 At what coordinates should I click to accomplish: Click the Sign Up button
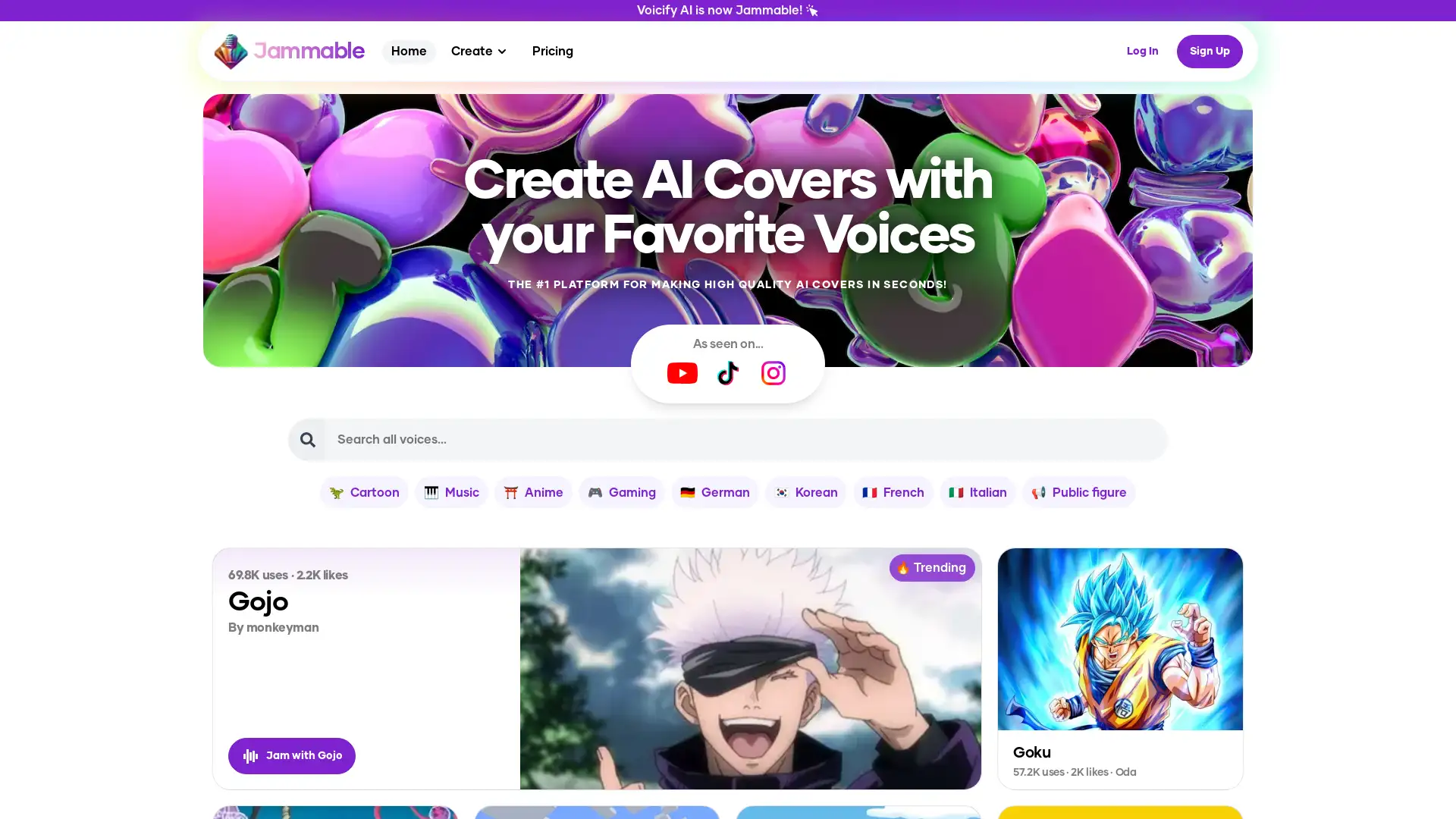pos(1209,51)
